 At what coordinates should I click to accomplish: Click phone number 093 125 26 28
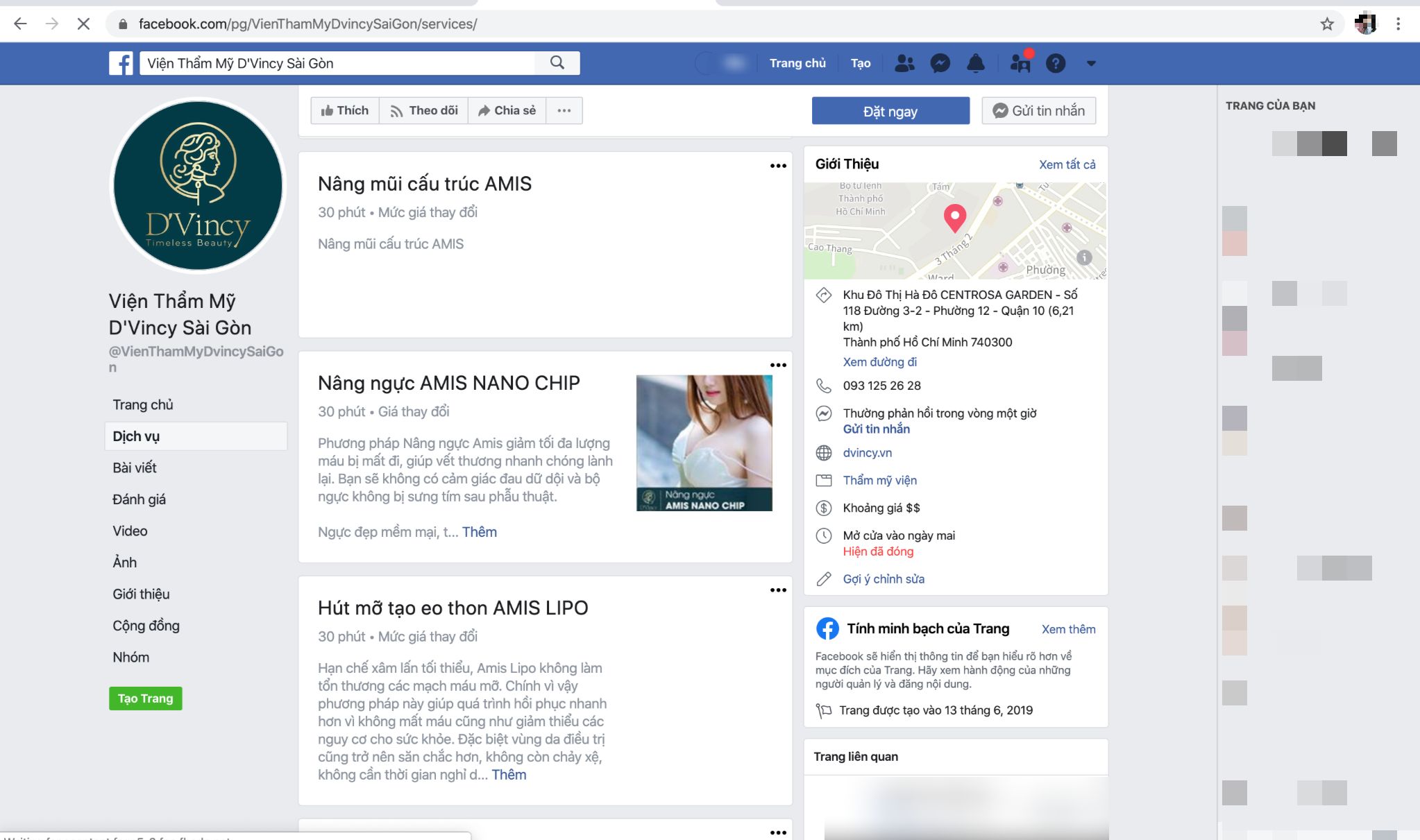click(881, 386)
